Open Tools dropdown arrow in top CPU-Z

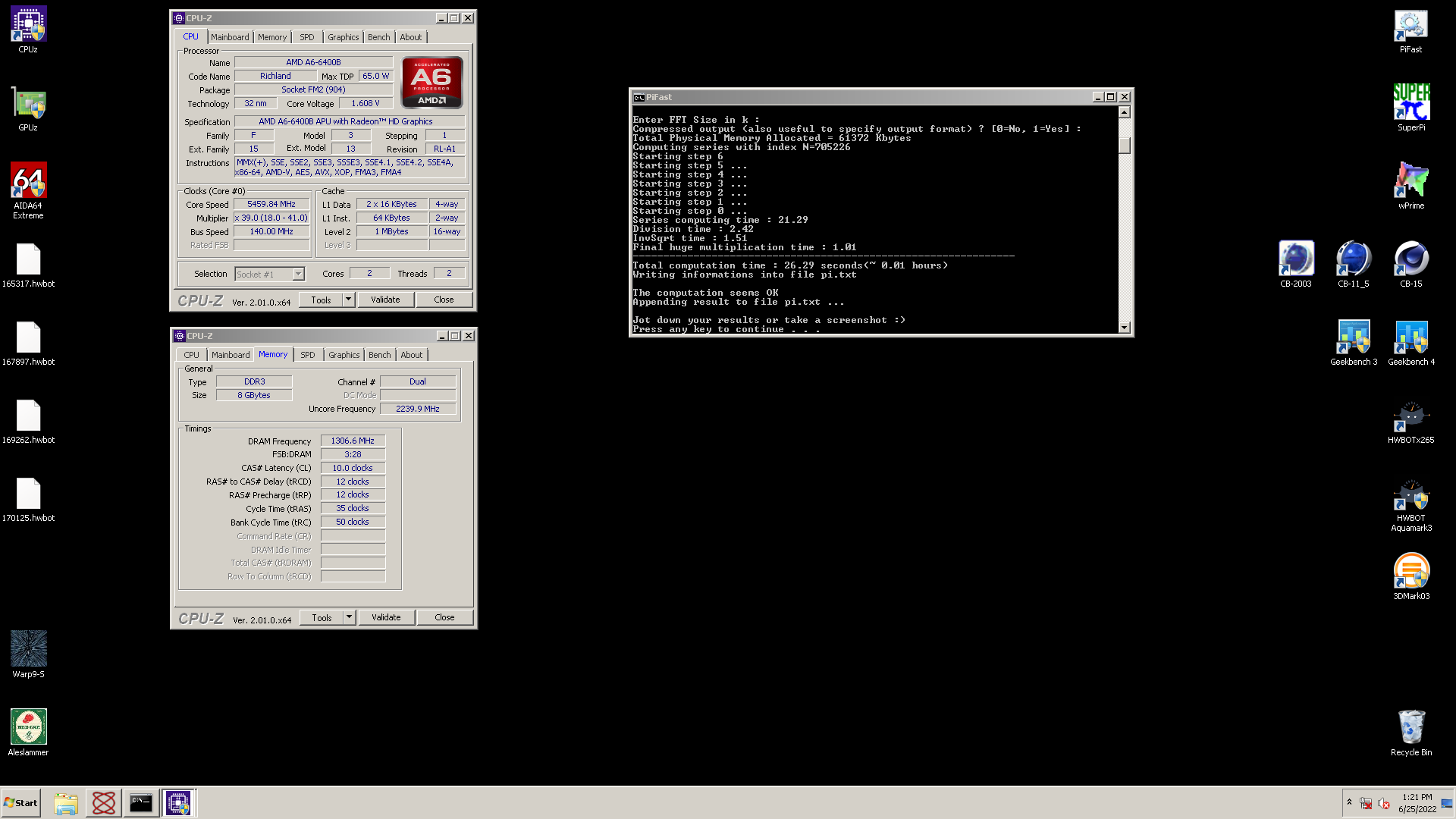point(348,300)
